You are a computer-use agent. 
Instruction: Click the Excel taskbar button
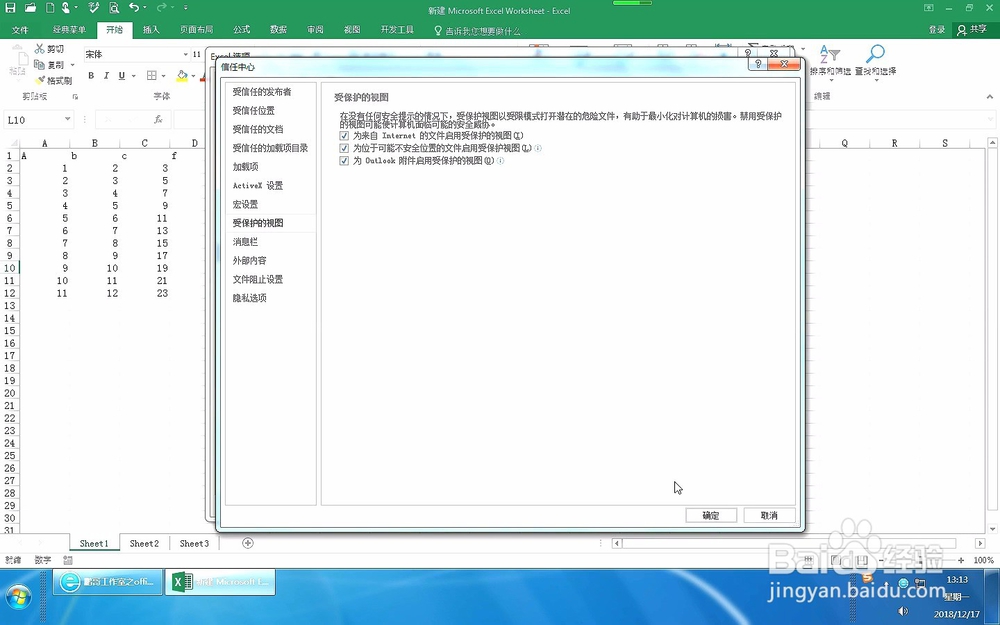click(x=220, y=582)
